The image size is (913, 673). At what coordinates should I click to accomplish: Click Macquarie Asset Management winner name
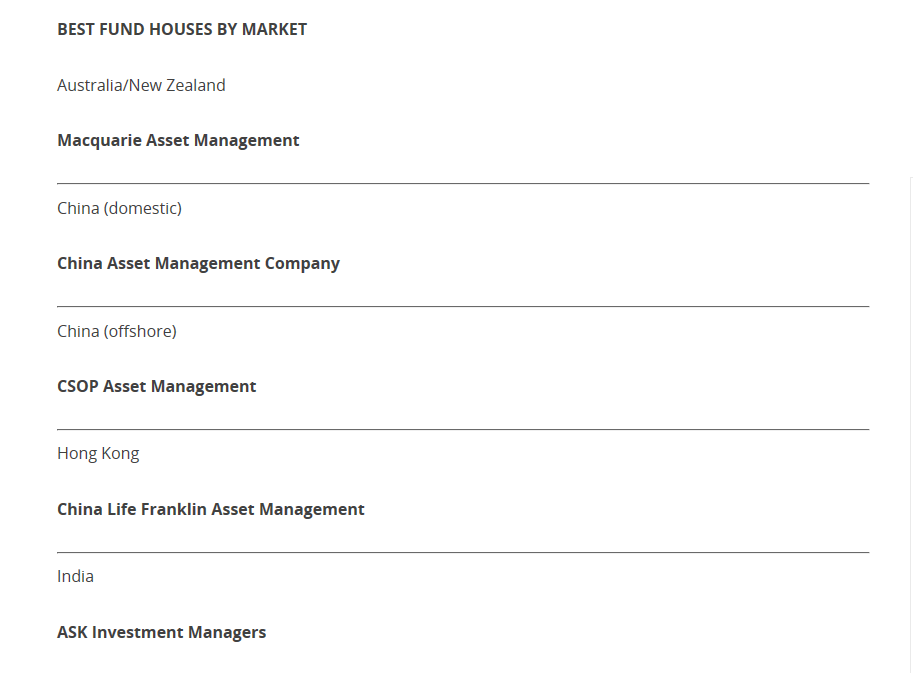point(178,140)
